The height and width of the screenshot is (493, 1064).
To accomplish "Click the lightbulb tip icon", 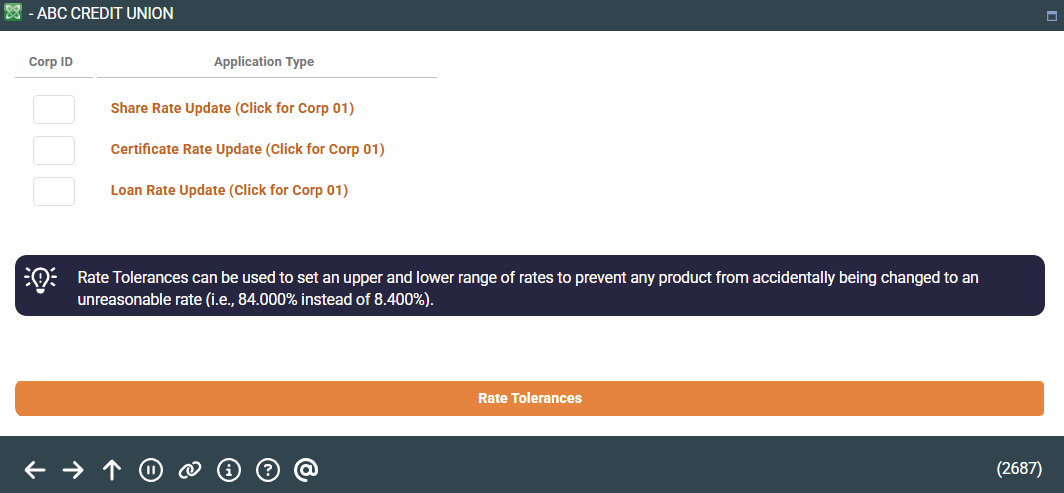I will [x=40, y=279].
